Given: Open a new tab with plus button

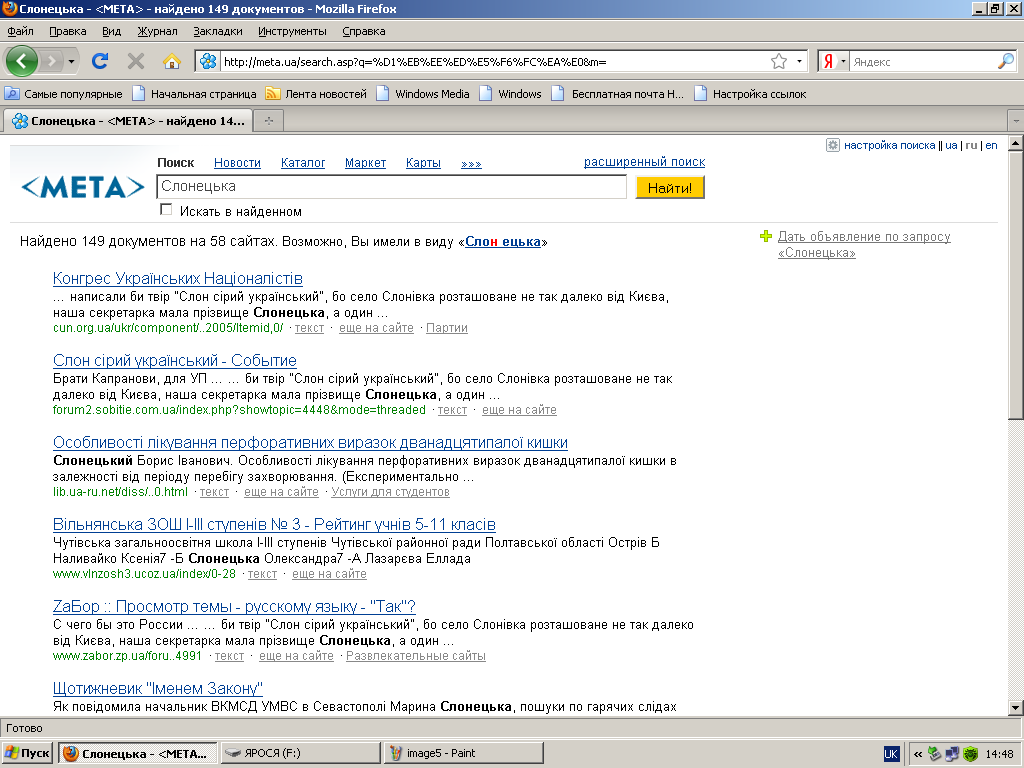Looking at the screenshot, I should 268,121.
